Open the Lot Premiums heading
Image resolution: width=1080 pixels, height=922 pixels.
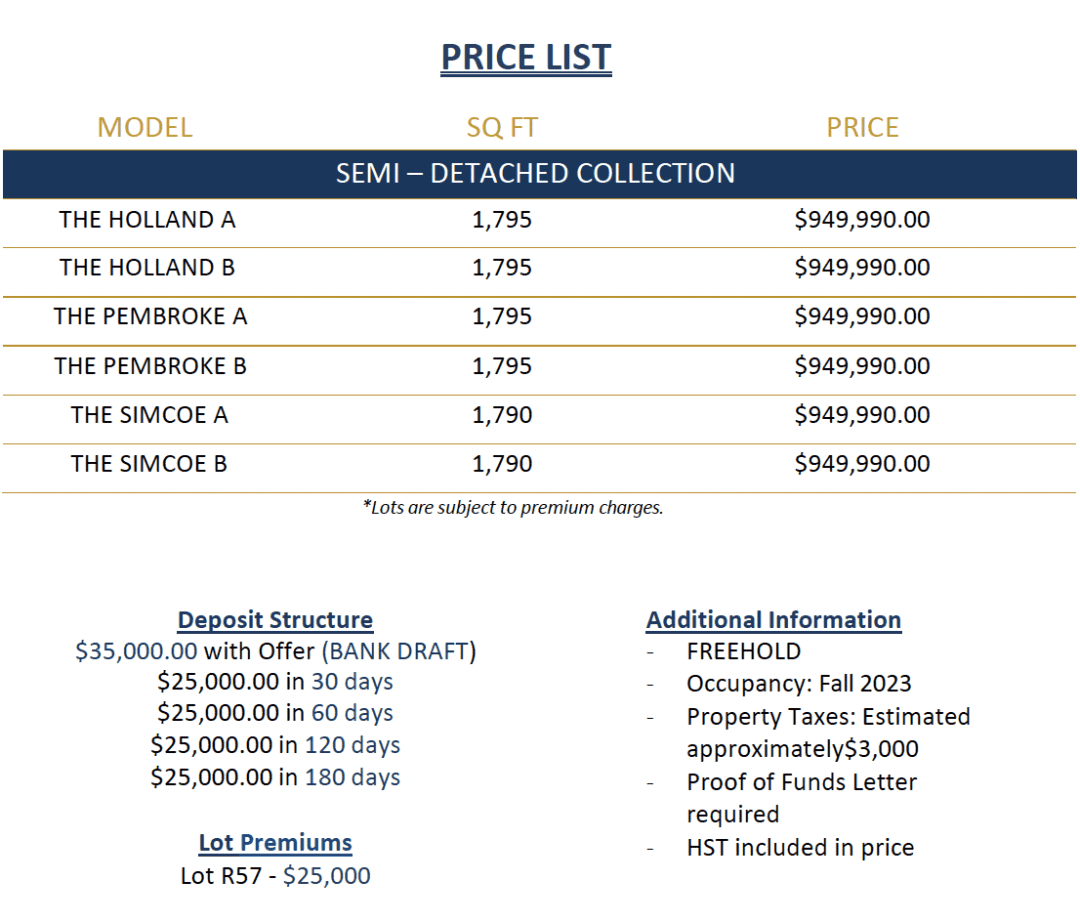tap(276, 843)
